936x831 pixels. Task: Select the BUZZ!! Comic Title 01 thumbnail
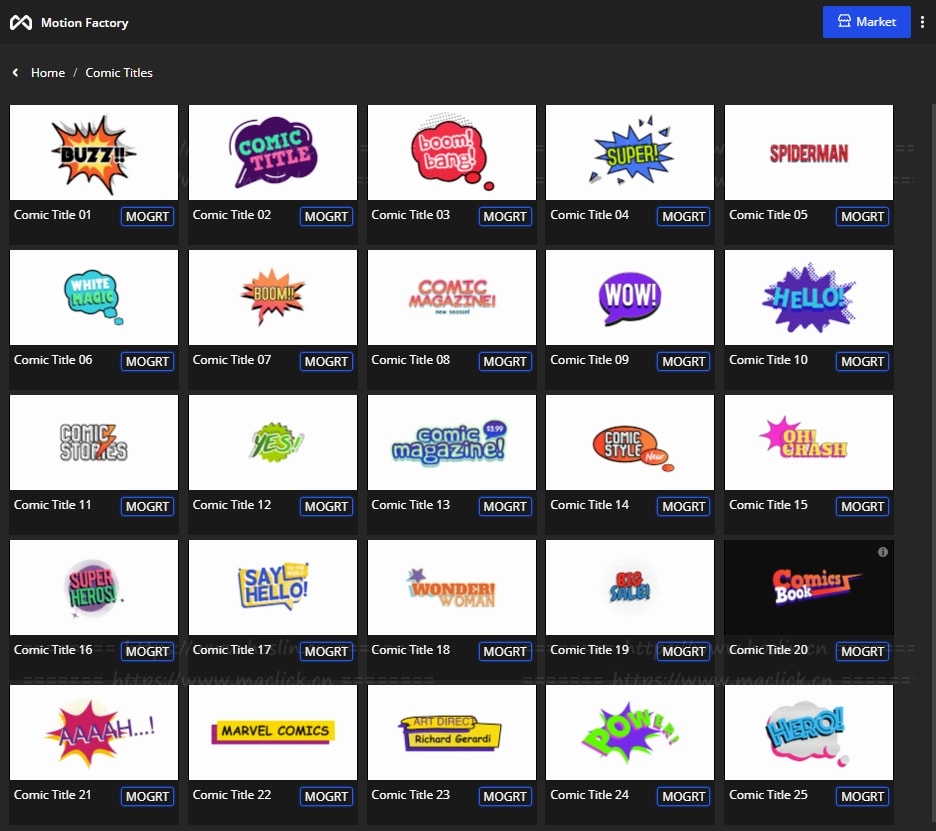(94, 152)
